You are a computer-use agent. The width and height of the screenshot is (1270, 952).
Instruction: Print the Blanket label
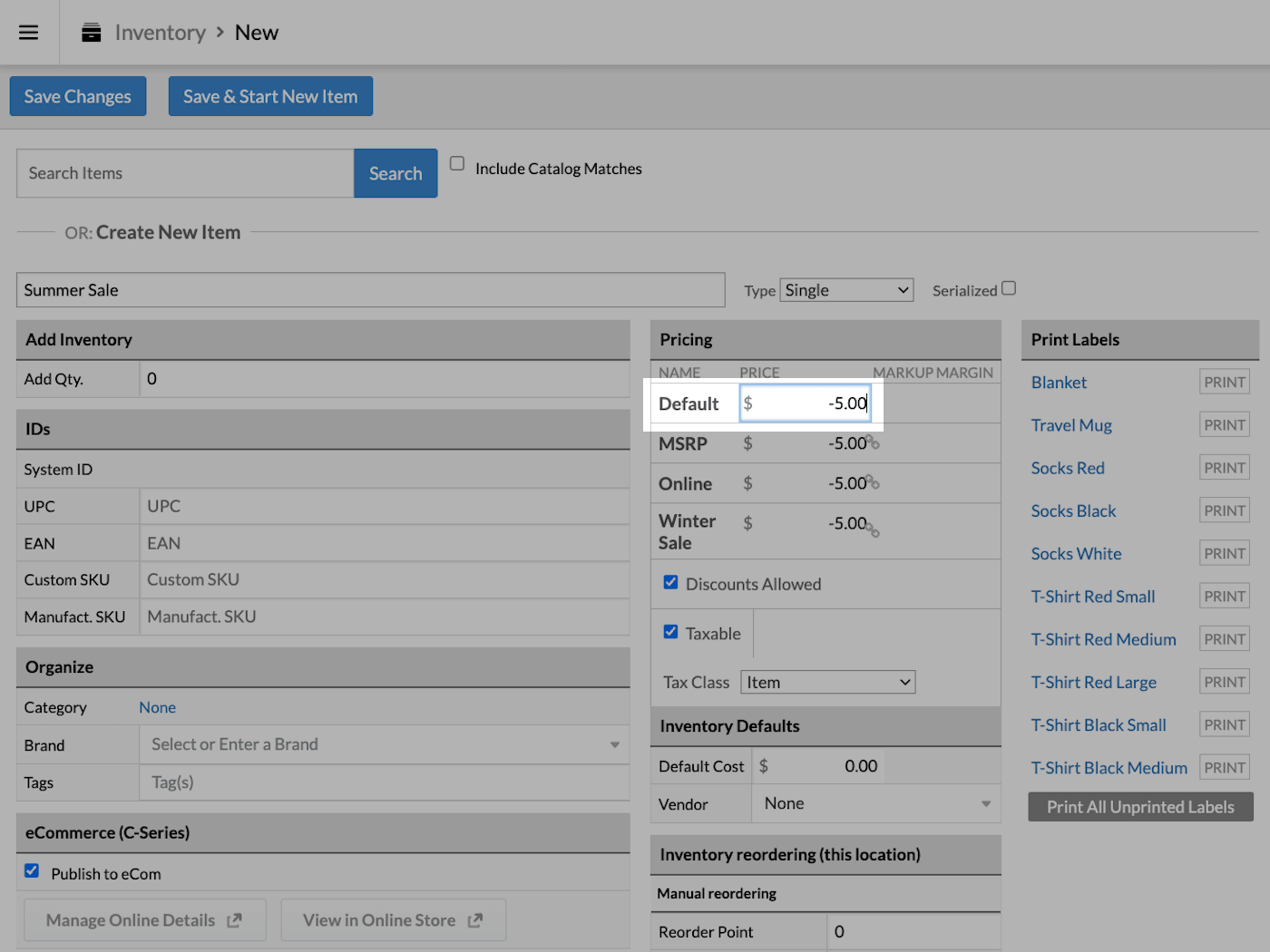coord(1225,382)
